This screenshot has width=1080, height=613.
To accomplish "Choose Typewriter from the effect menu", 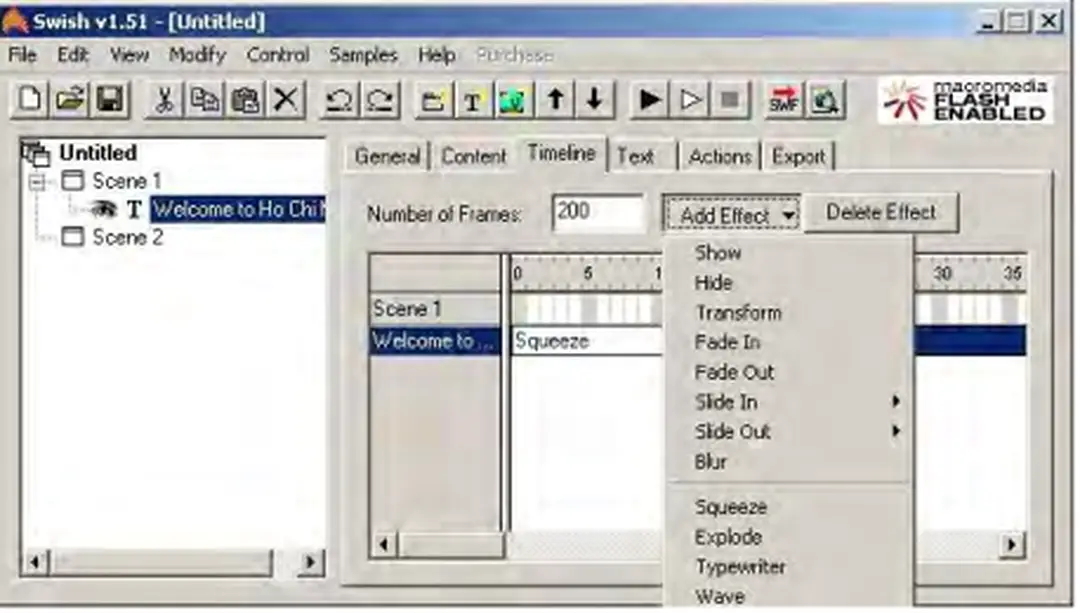I will (740, 567).
